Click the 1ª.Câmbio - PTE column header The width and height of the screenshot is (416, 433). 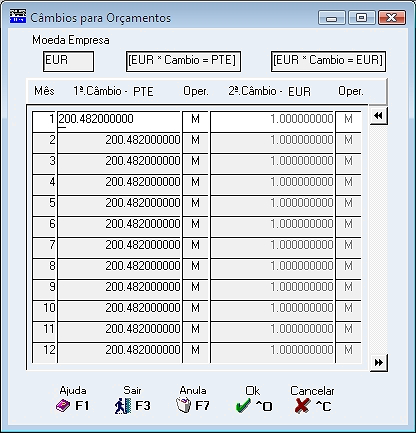coord(113,91)
